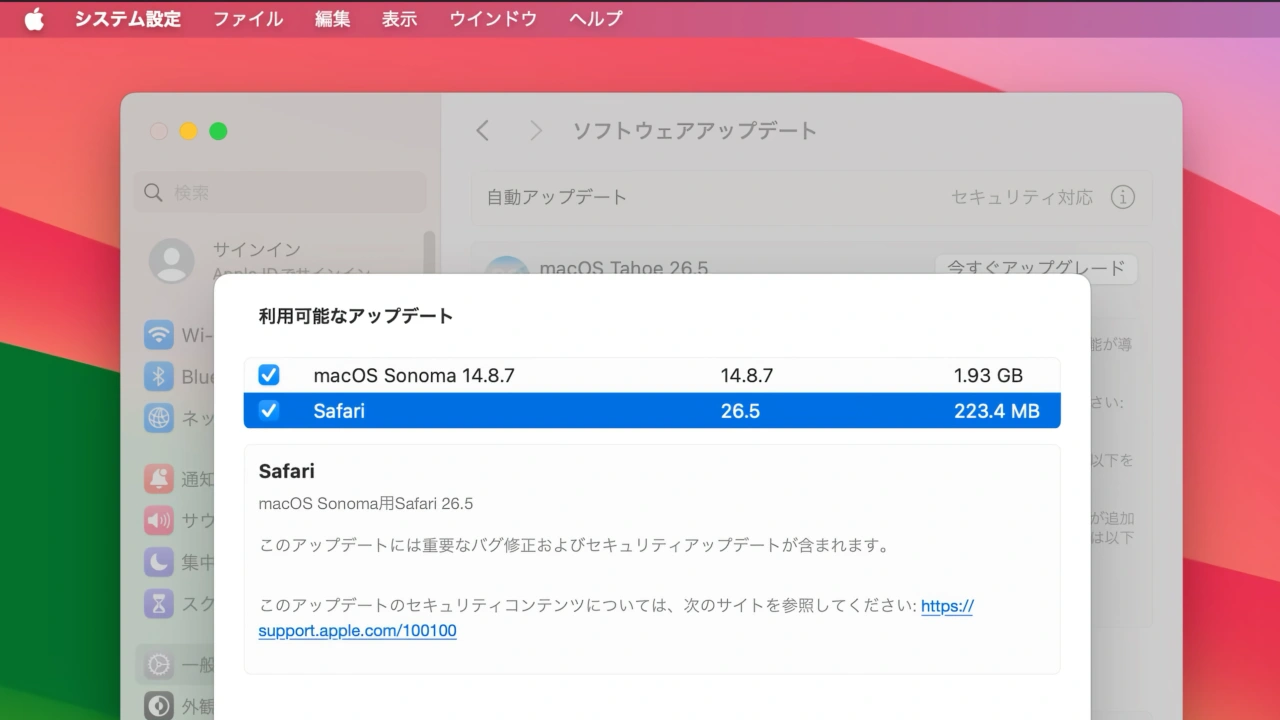Click the sidebar scrollbar
Viewport: 1280px width, 720px height.
click(x=430, y=252)
